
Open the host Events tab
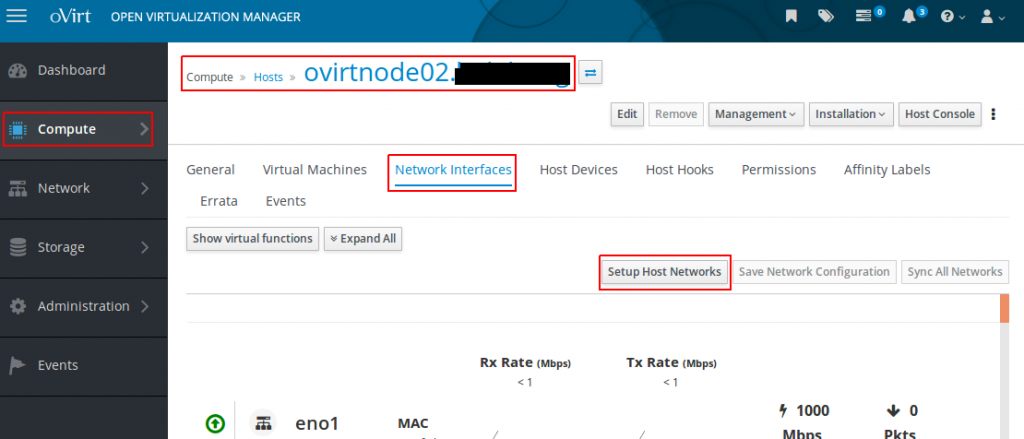pyautogui.click(x=286, y=201)
